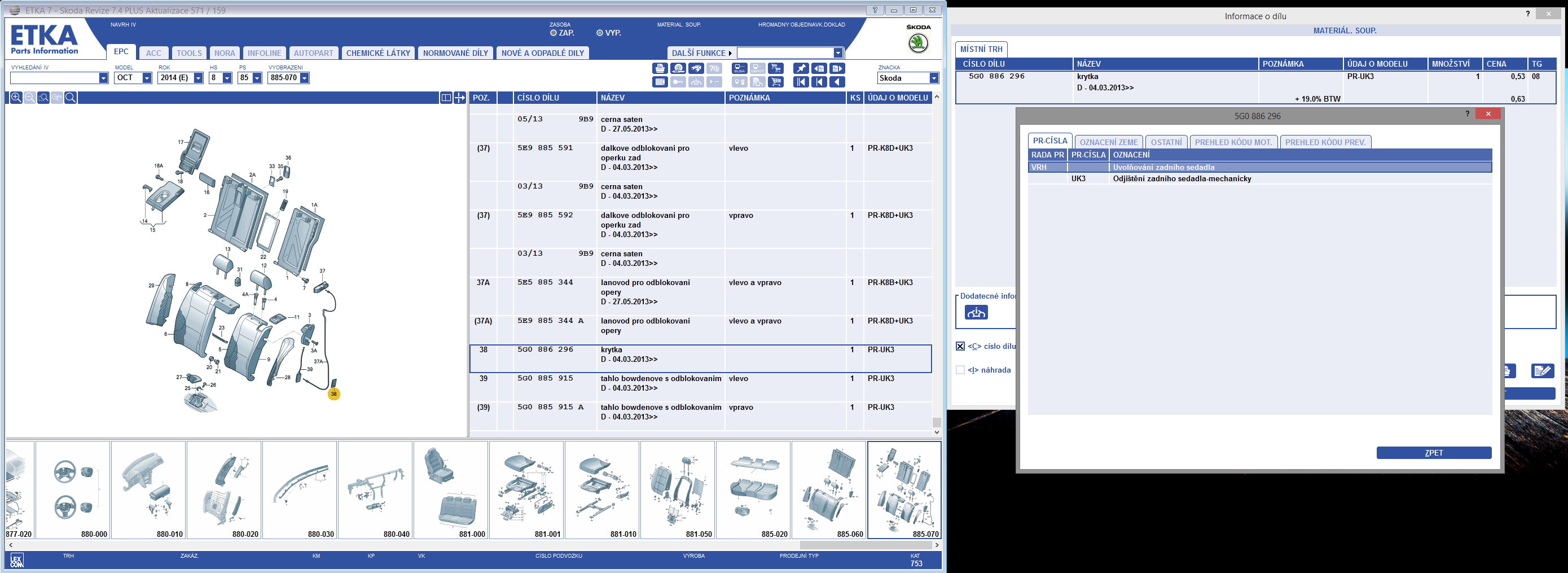Go to the next page document icon

tap(837, 69)
